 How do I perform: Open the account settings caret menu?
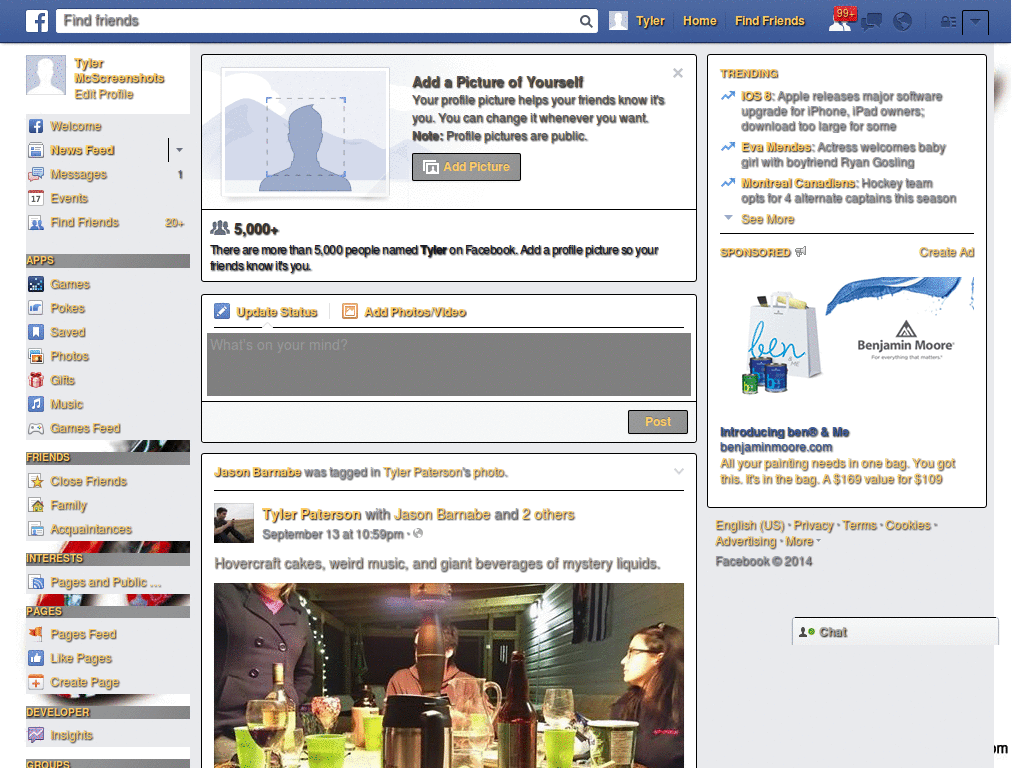point(976,20)
